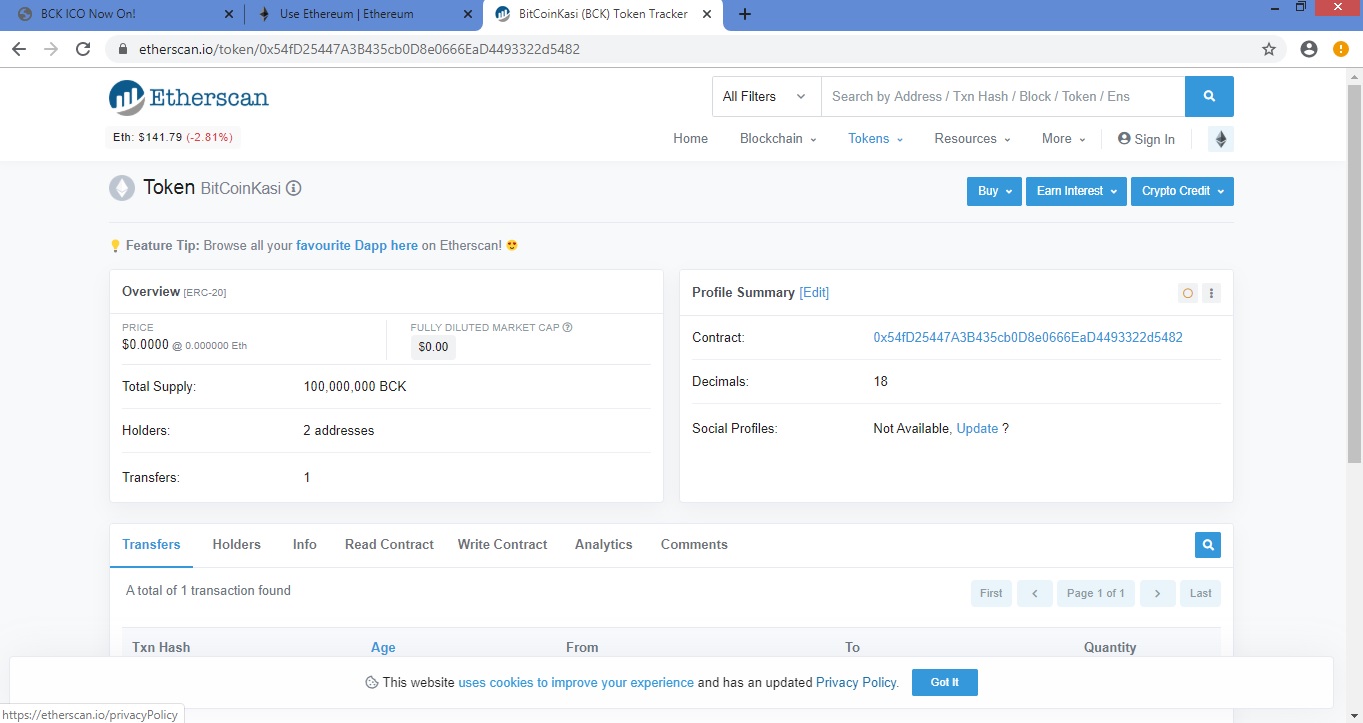1363x723 pixels.
Task: Click the Etherscan logo
Action: click(x=189, y=97)
